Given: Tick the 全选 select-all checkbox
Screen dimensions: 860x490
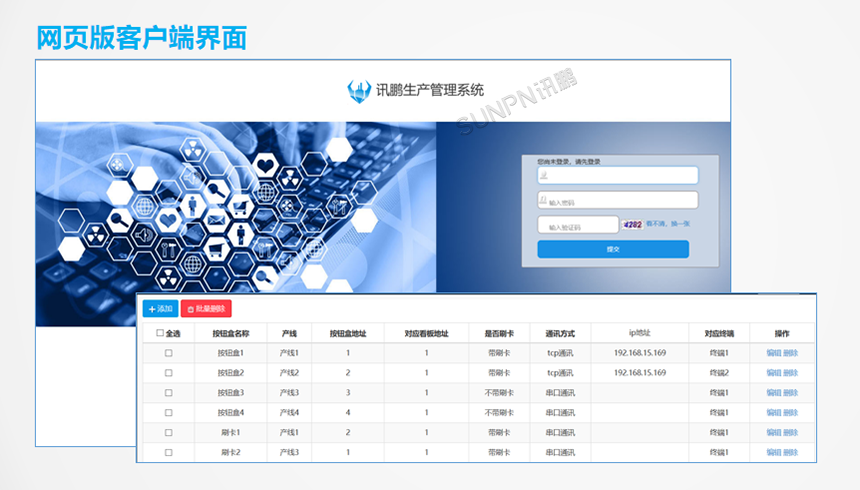Looking at the screenshot, I should (160, 333).
